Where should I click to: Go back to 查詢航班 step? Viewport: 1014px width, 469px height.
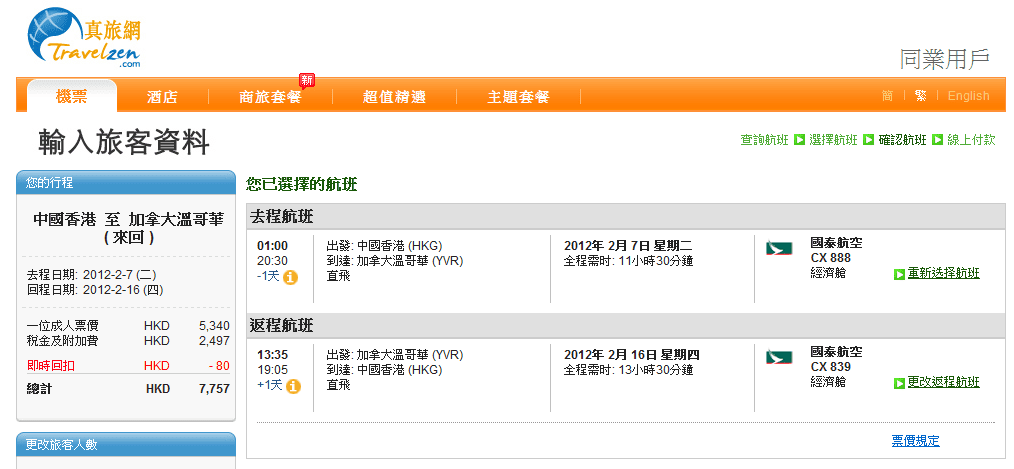coord(764,140)
